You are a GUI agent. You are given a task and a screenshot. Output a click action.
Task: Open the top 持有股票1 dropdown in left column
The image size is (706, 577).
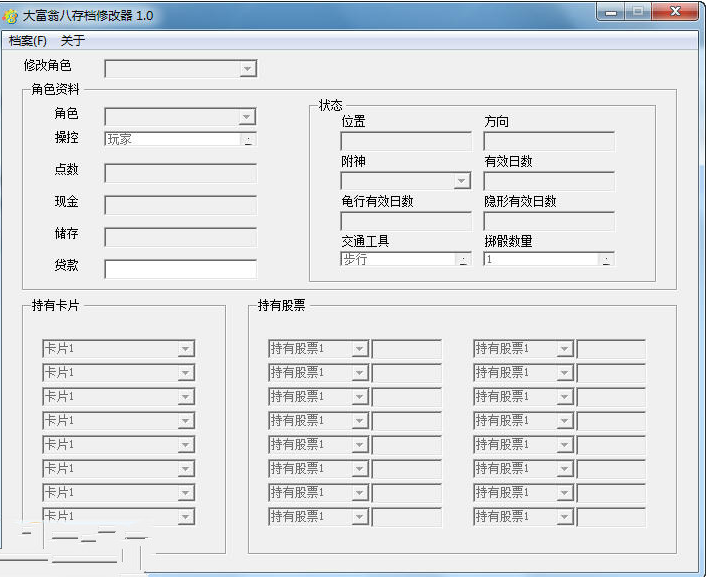pos(319,349)
